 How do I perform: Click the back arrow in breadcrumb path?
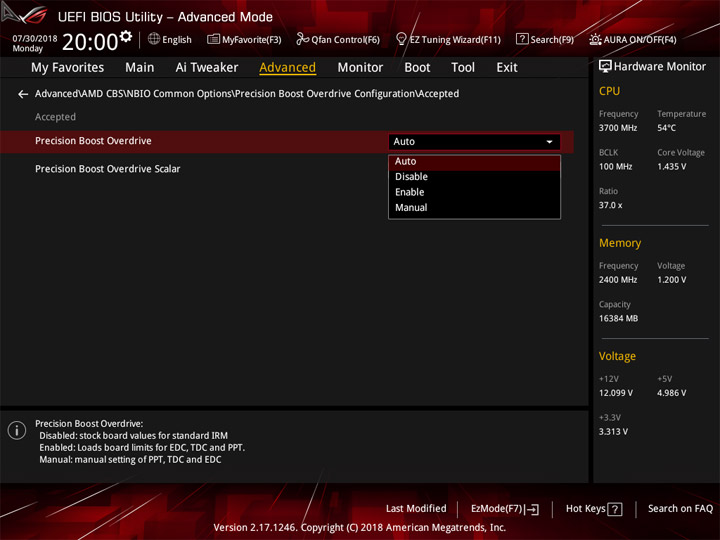coord(22,94)
